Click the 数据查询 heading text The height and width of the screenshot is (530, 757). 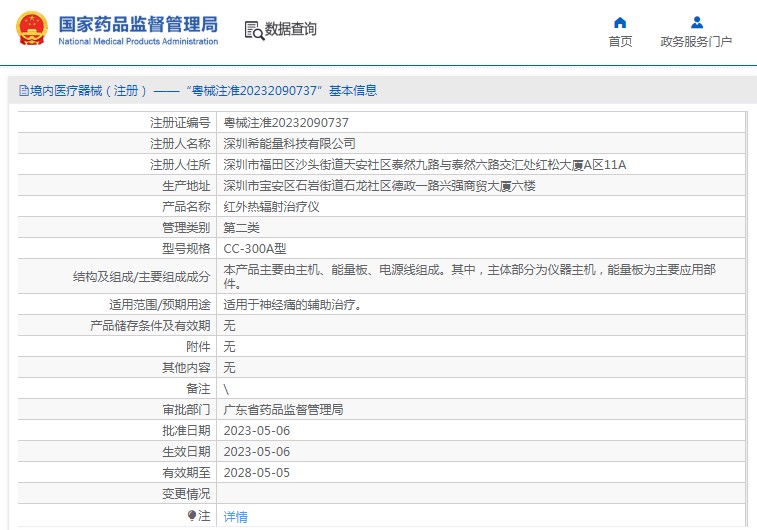click(x=291, y=29)
